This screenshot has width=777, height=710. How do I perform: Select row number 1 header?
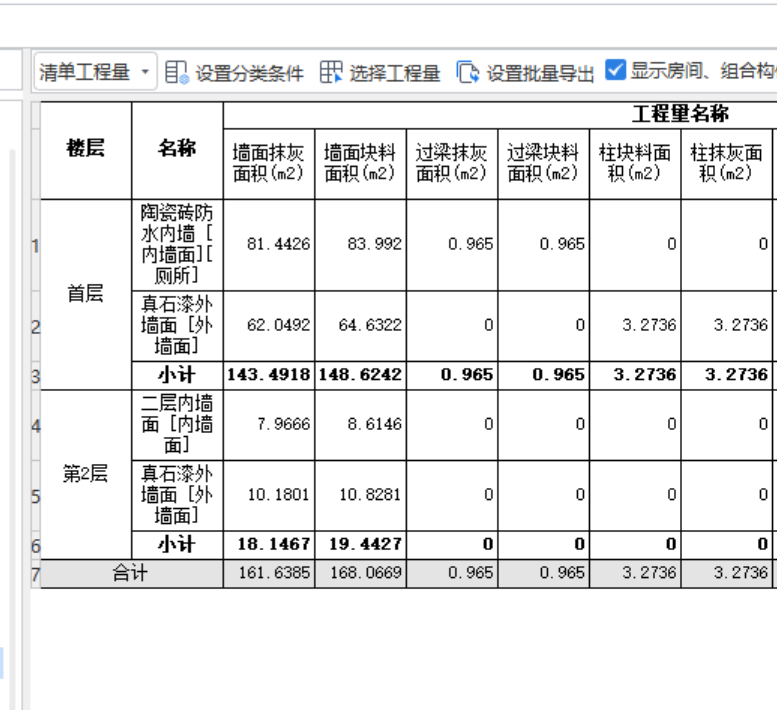36,245
